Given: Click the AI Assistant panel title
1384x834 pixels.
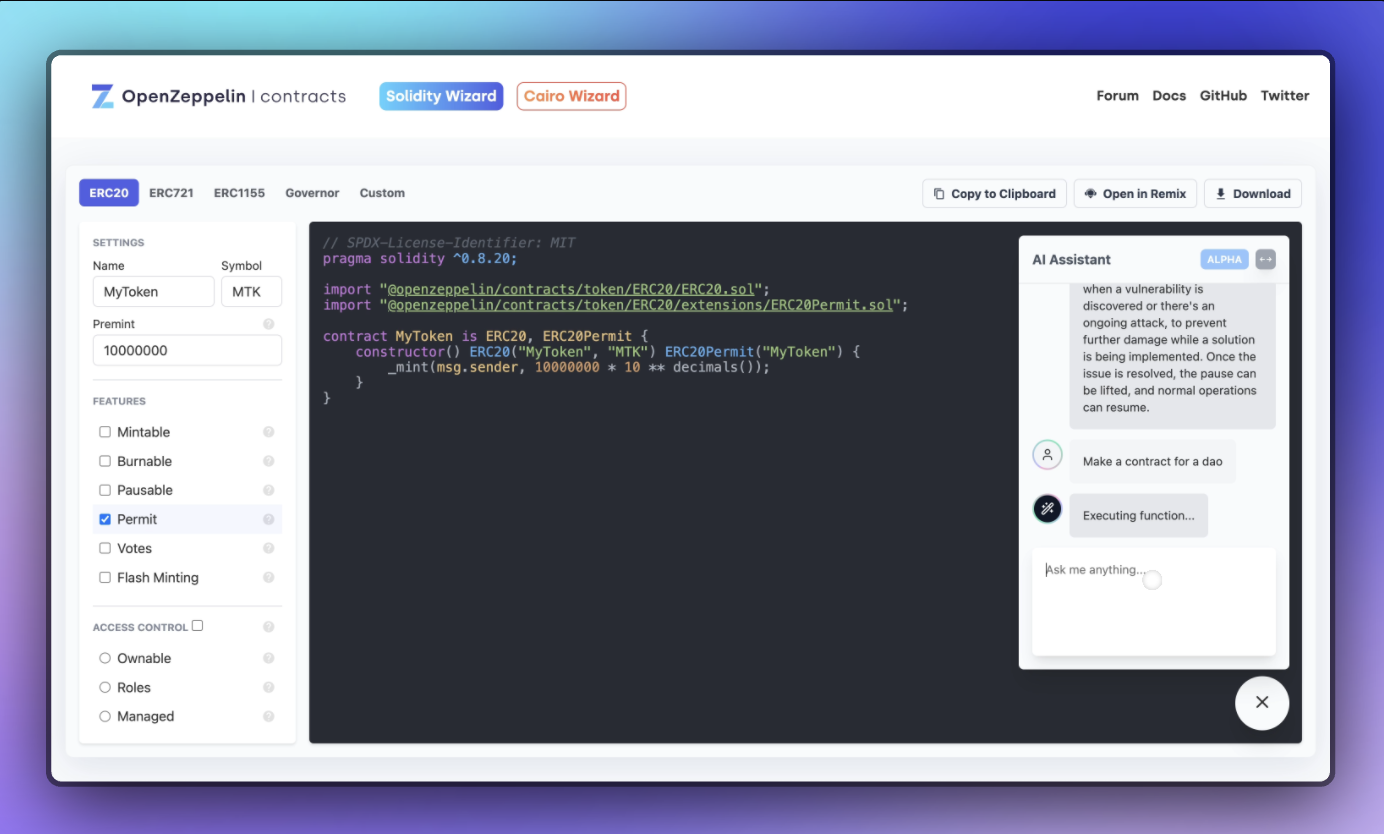Looking at the screenshot, I should coord(1071,260).
